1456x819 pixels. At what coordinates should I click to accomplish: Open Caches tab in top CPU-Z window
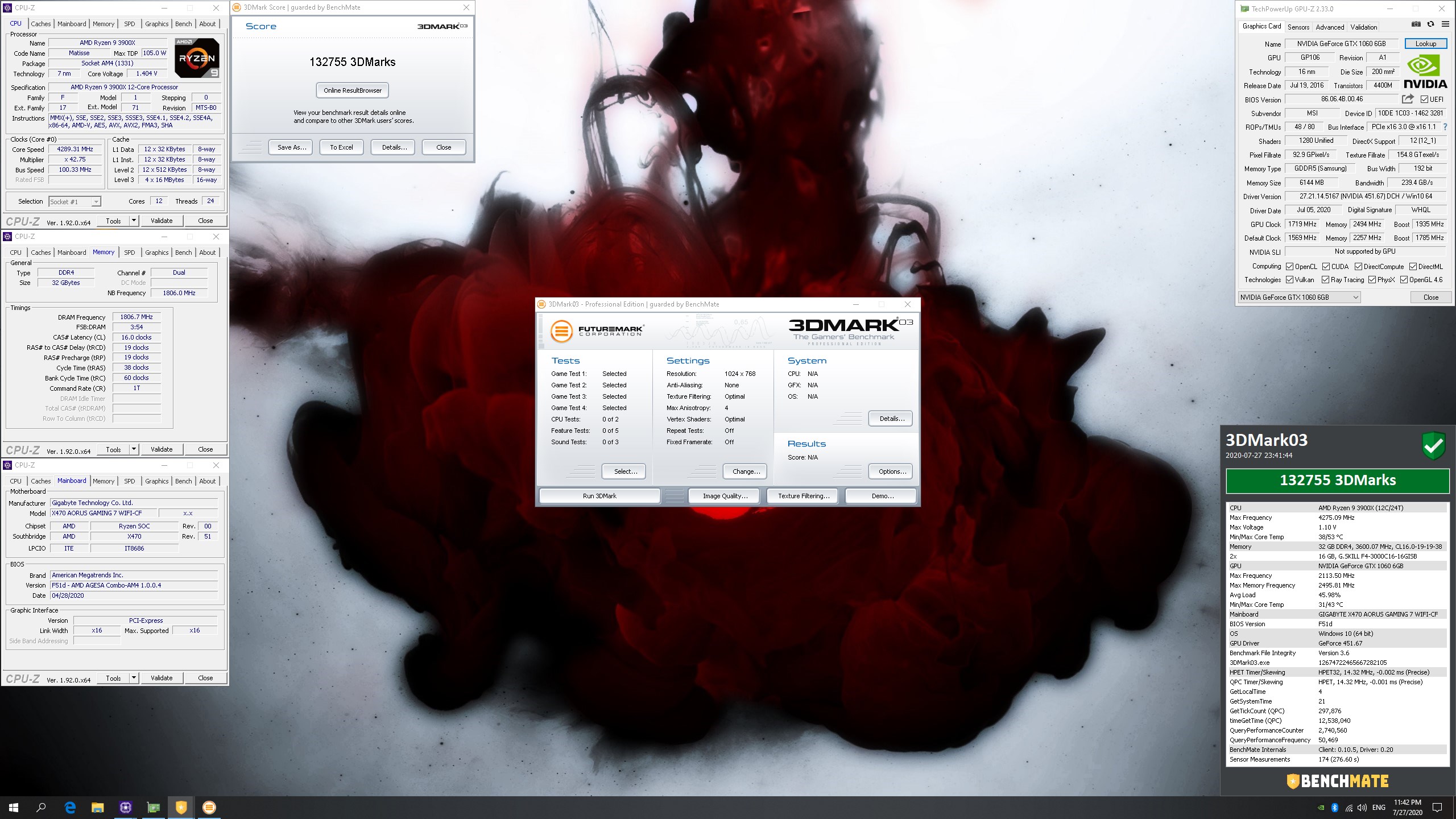click(41, 24)
